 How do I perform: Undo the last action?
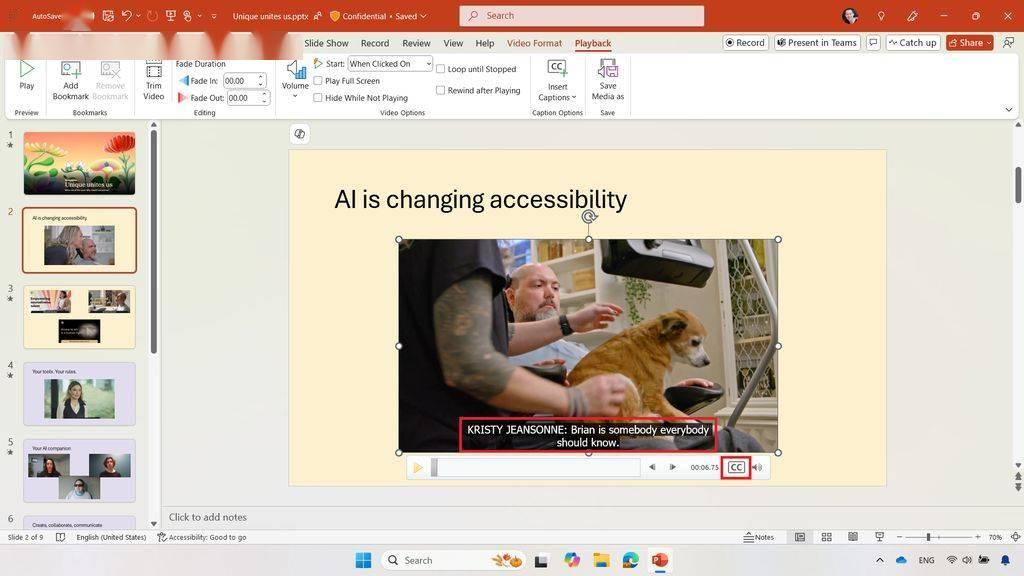[x=127, y=16]
